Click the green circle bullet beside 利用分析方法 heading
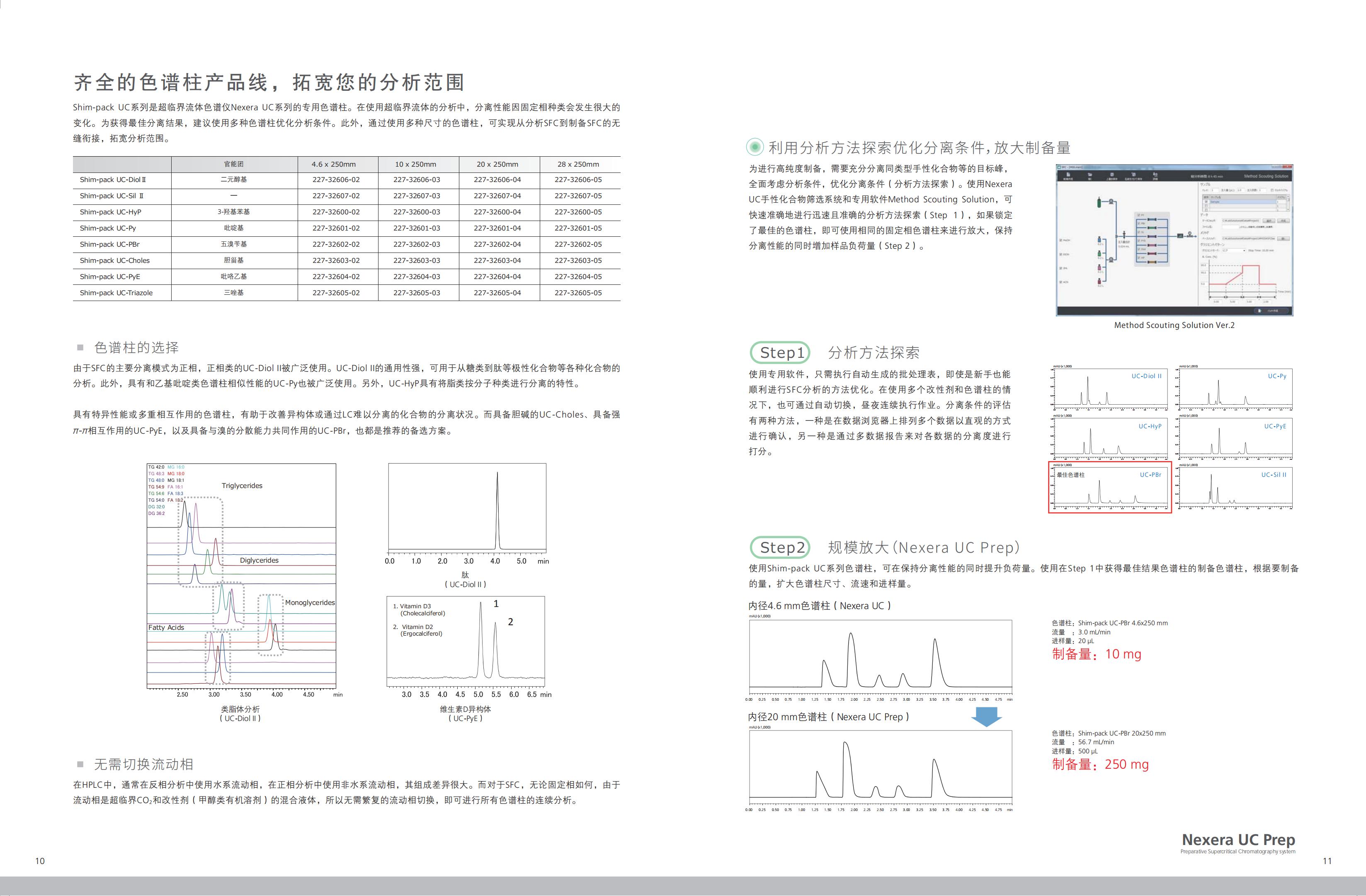The image size is (1366, 896). coord(755,148)
